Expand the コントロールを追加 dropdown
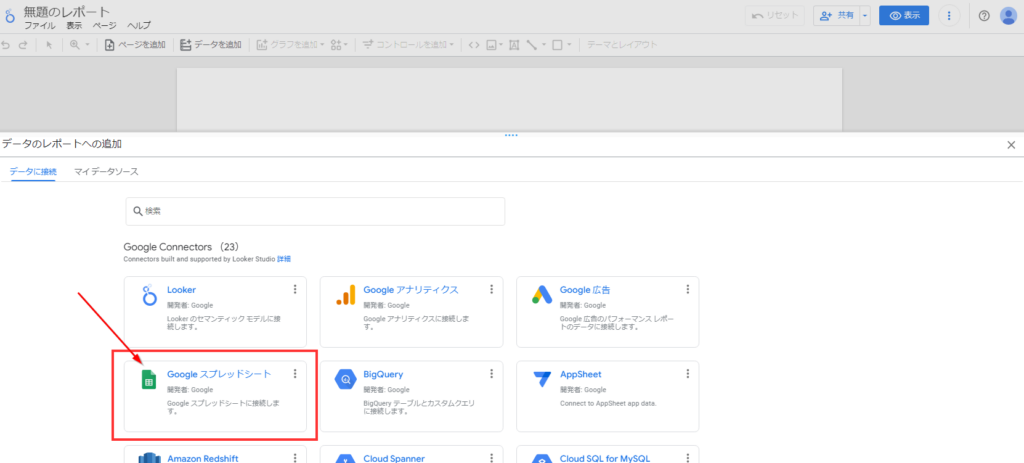This screenshot has height=463, width=1024. pos(451,45)
